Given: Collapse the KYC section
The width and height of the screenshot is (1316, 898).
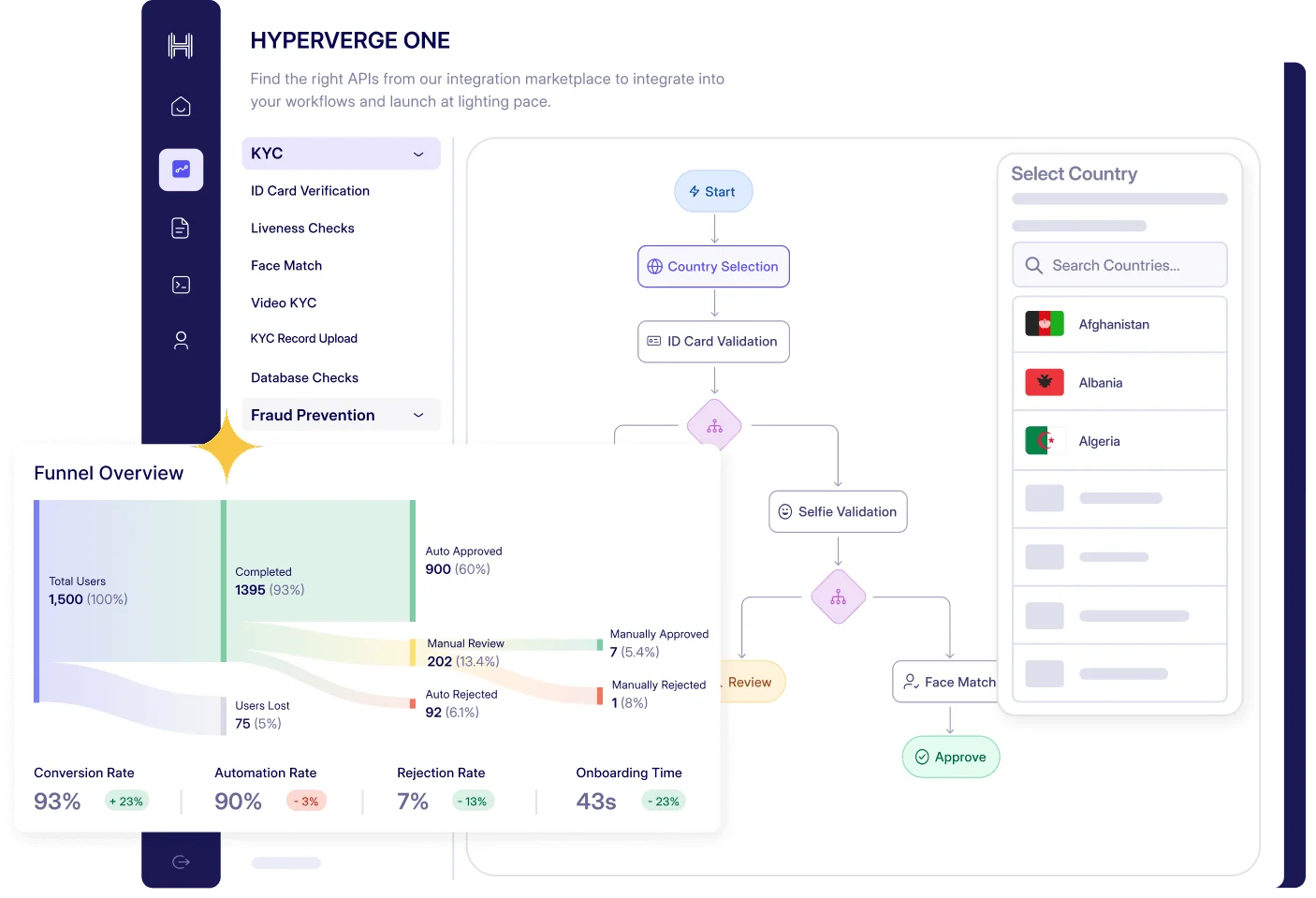Looking at the screenshot, I should click(418, 153).
